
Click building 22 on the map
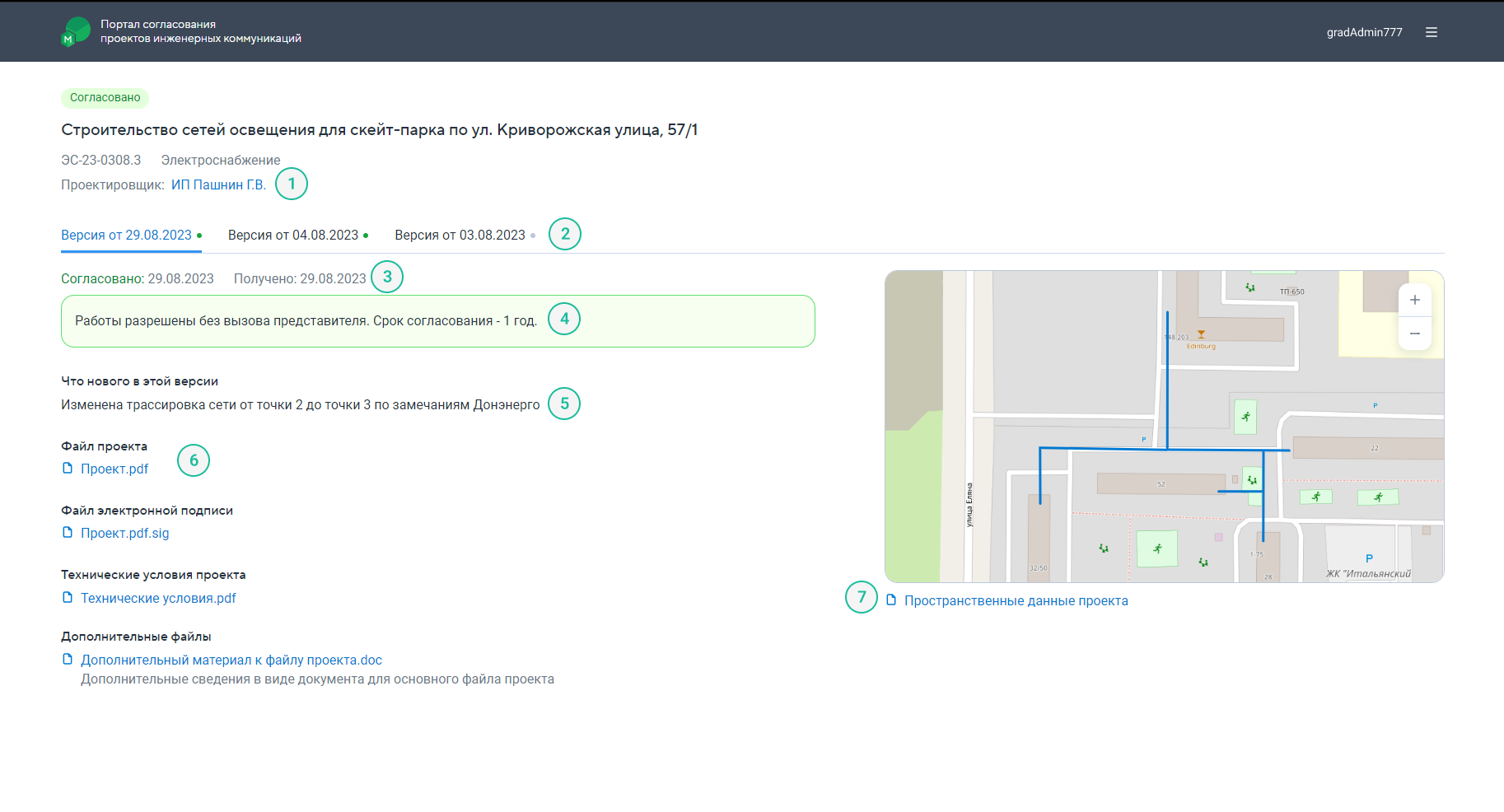coord(1368,448)
